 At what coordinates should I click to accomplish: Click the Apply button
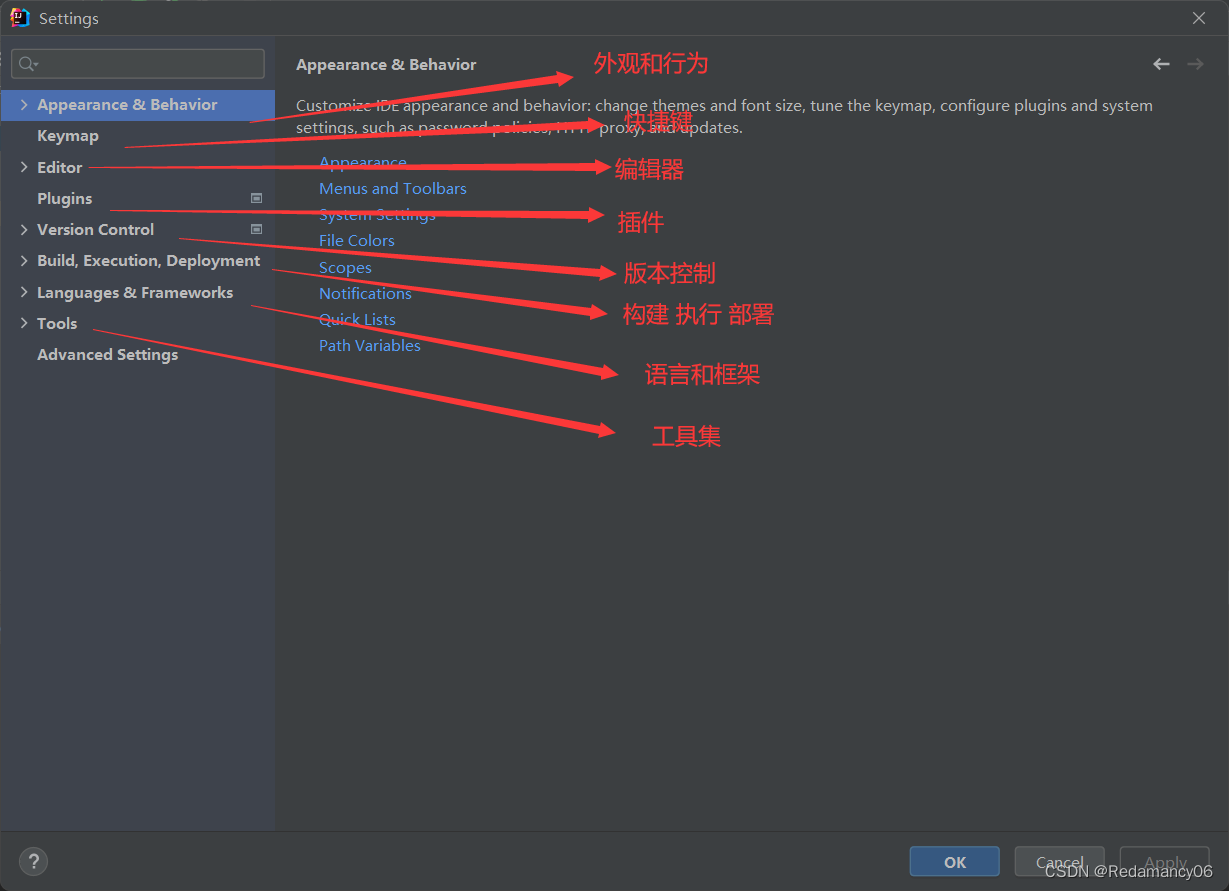point(1165,862)
